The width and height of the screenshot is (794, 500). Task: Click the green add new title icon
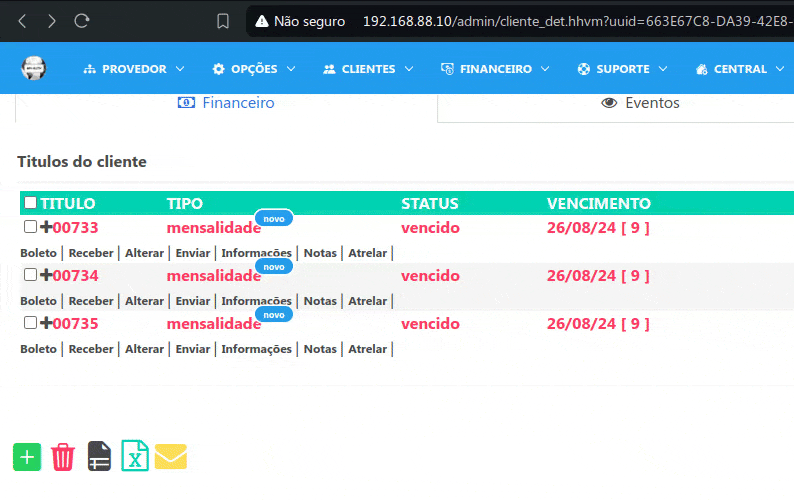click(x=27, y=457)
